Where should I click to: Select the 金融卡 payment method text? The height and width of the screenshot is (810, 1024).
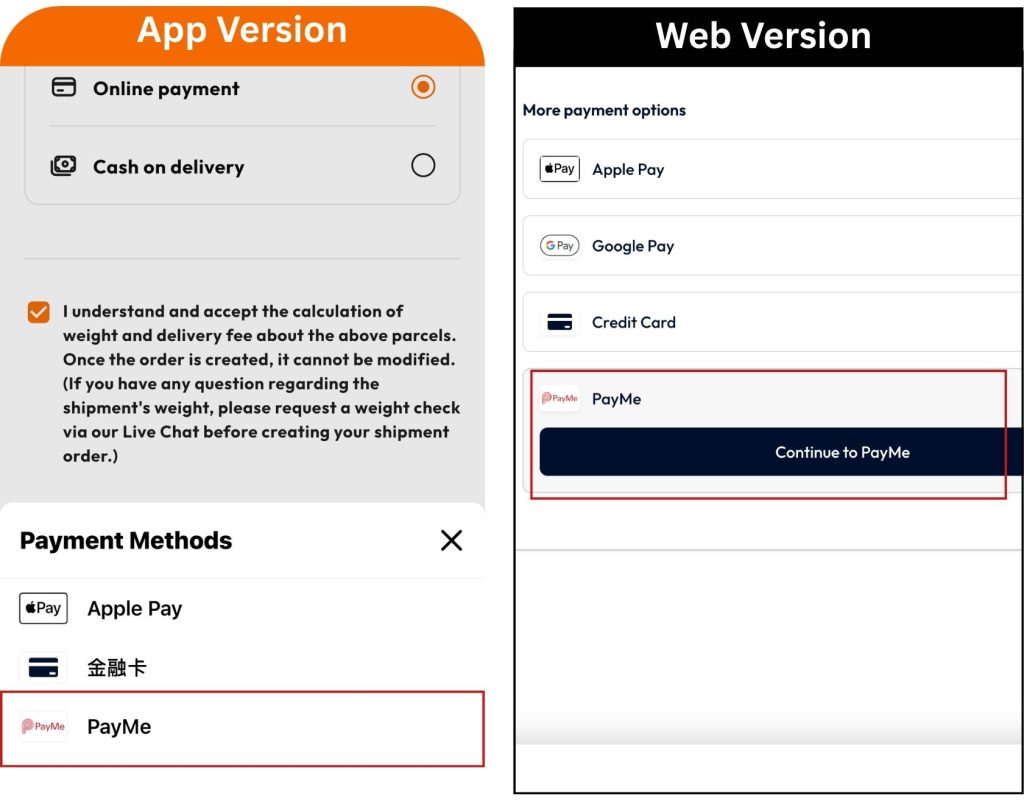pyautogui.click(x=117, y=668)
